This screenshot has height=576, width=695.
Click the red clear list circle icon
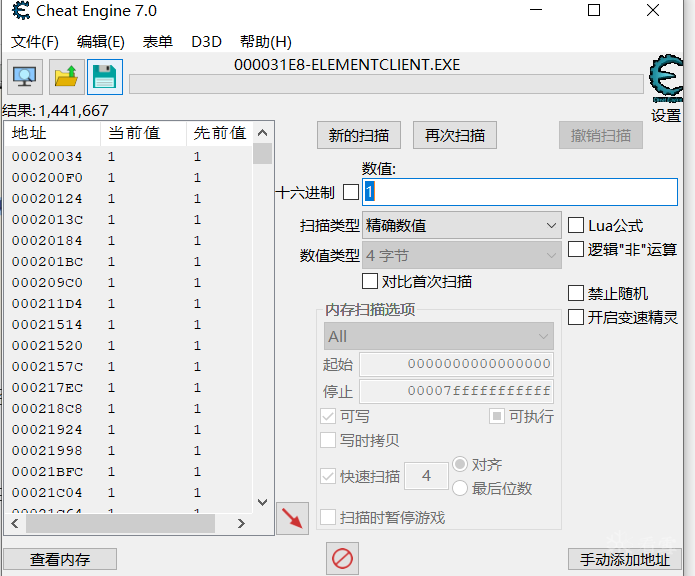(x=342, y=558)
